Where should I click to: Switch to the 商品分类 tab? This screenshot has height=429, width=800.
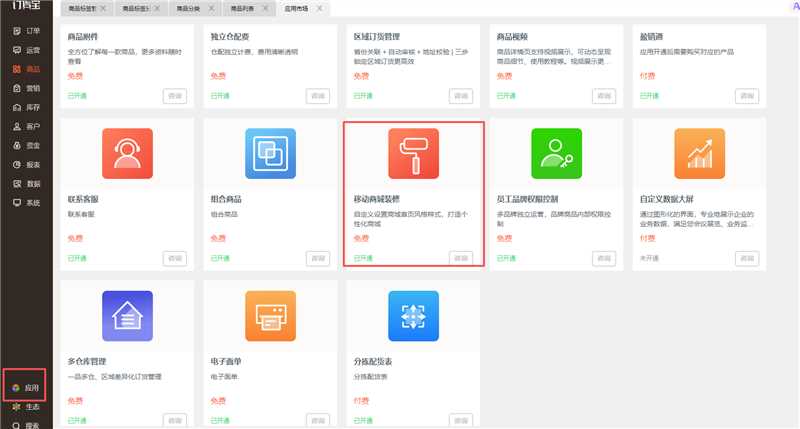pyautogui.click(x=188, y=9)
